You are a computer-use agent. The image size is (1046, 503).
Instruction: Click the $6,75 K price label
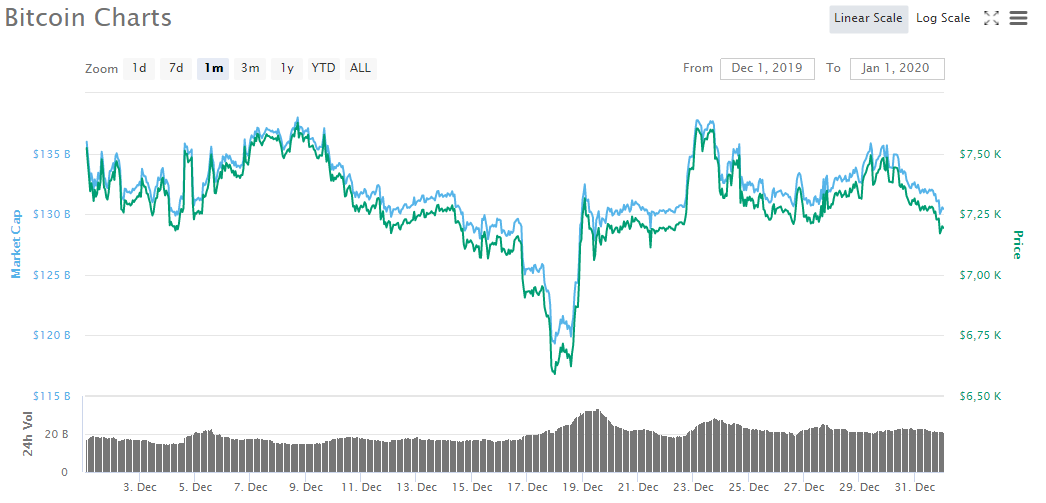point(981,336)
